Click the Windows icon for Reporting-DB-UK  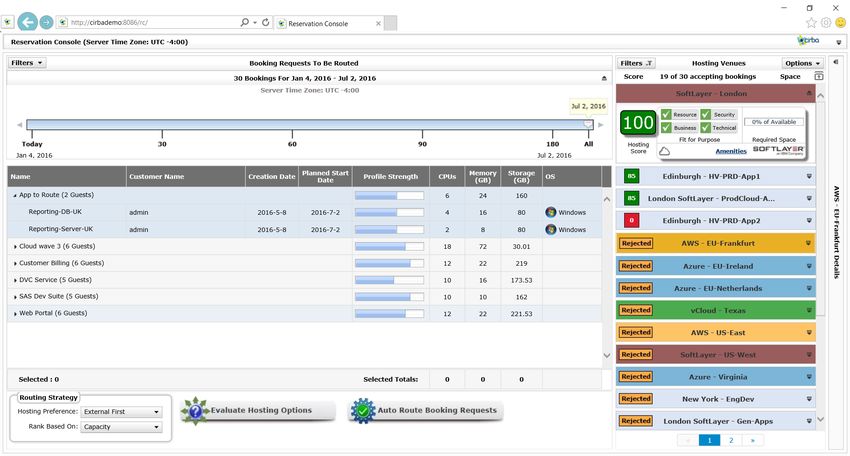click(551, 213)
